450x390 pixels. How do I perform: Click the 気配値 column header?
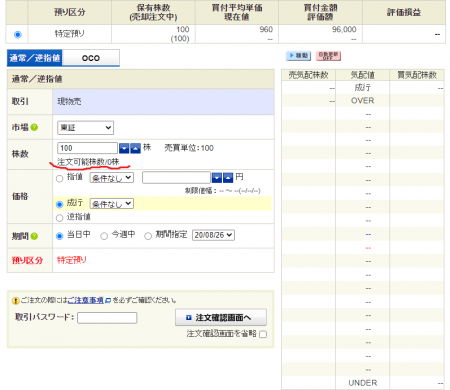point(362,75)
